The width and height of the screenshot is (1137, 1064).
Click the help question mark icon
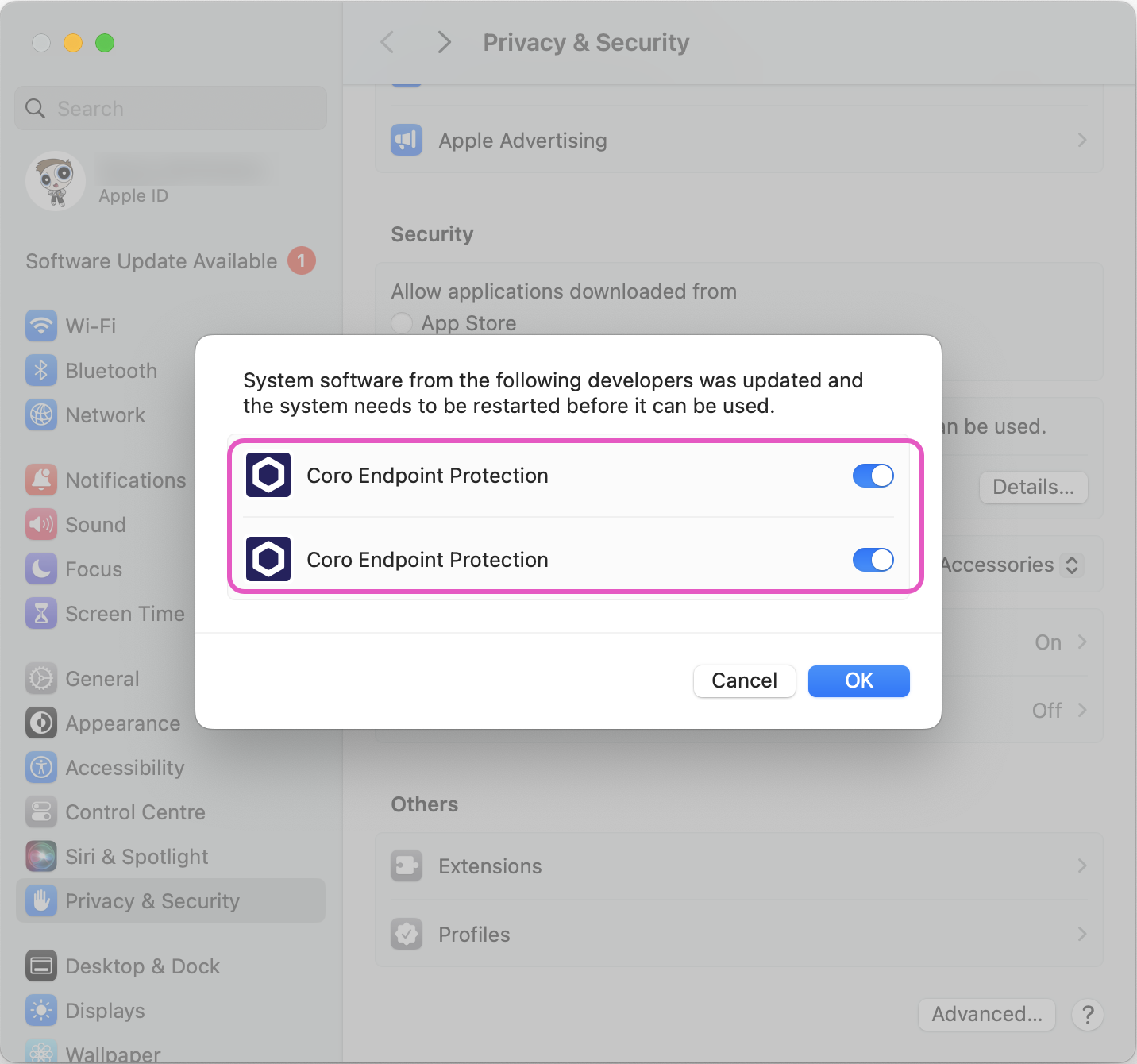1088,1014
